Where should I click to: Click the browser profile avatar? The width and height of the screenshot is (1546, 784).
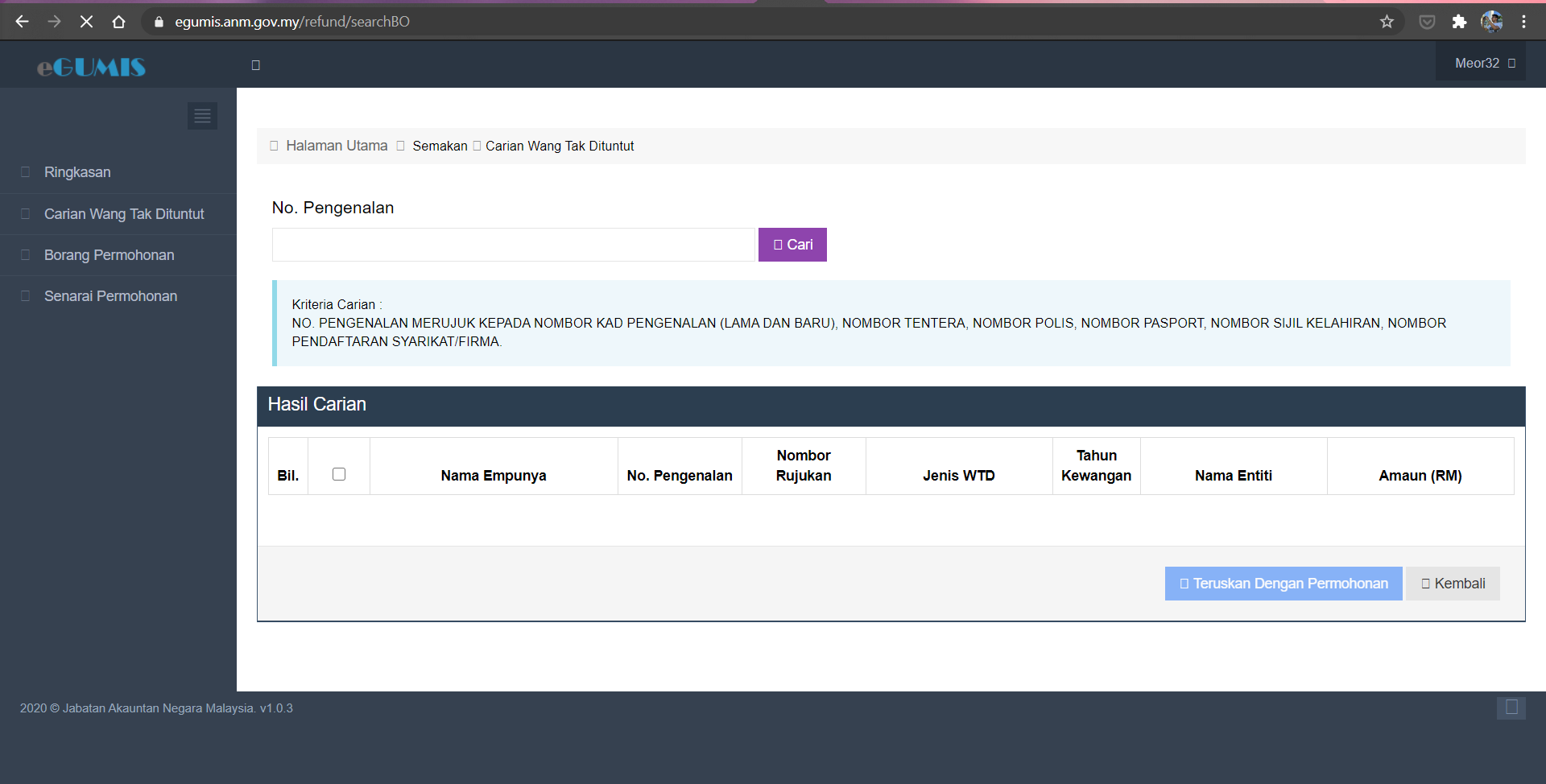tap(1491, 22)
